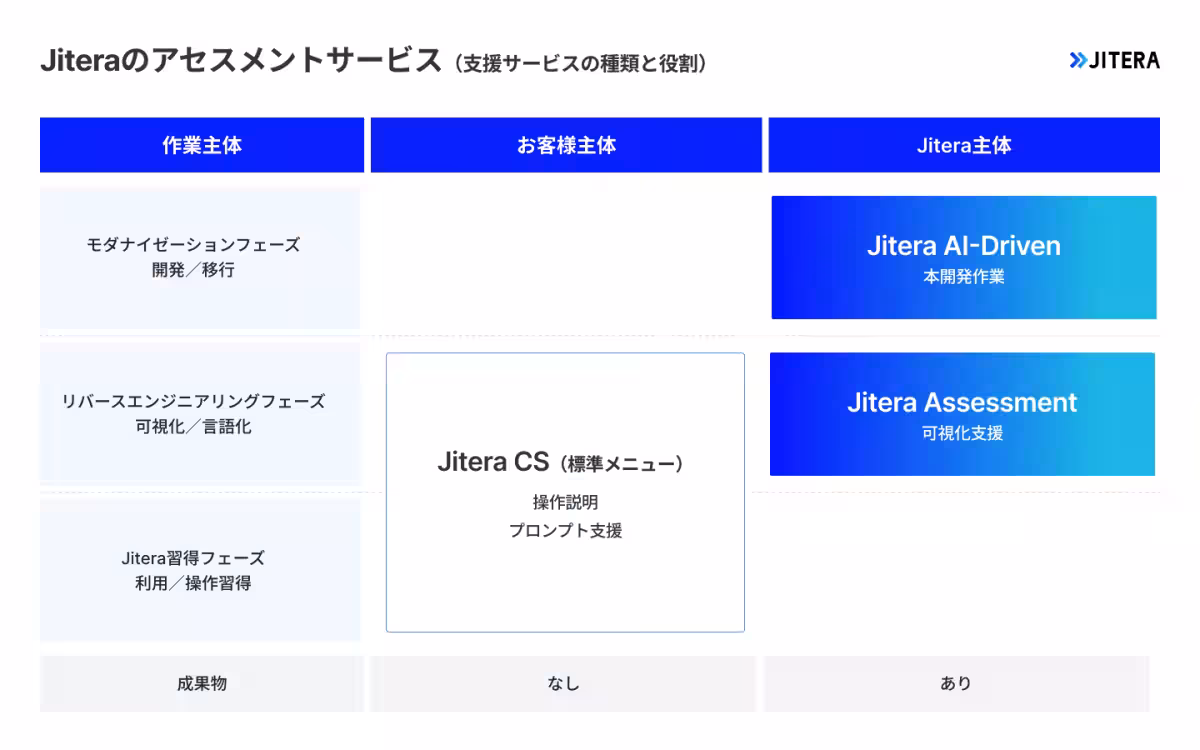Click the プロンプト支援 text in Jitera CS
The height and width of the screenshot is (750, 1200).
[x=565, y=531]
